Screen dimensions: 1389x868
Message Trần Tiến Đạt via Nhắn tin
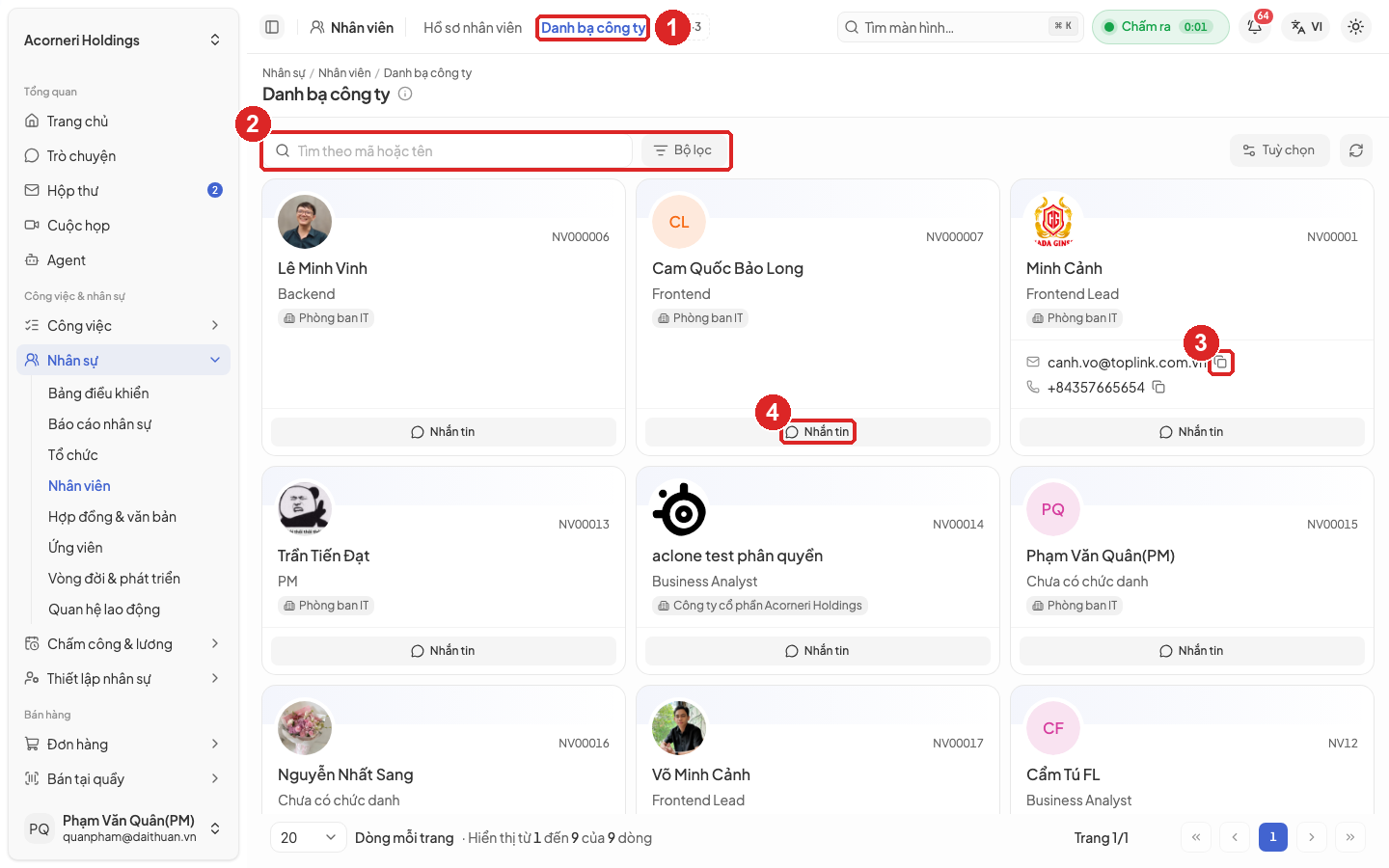coord(444,651)
